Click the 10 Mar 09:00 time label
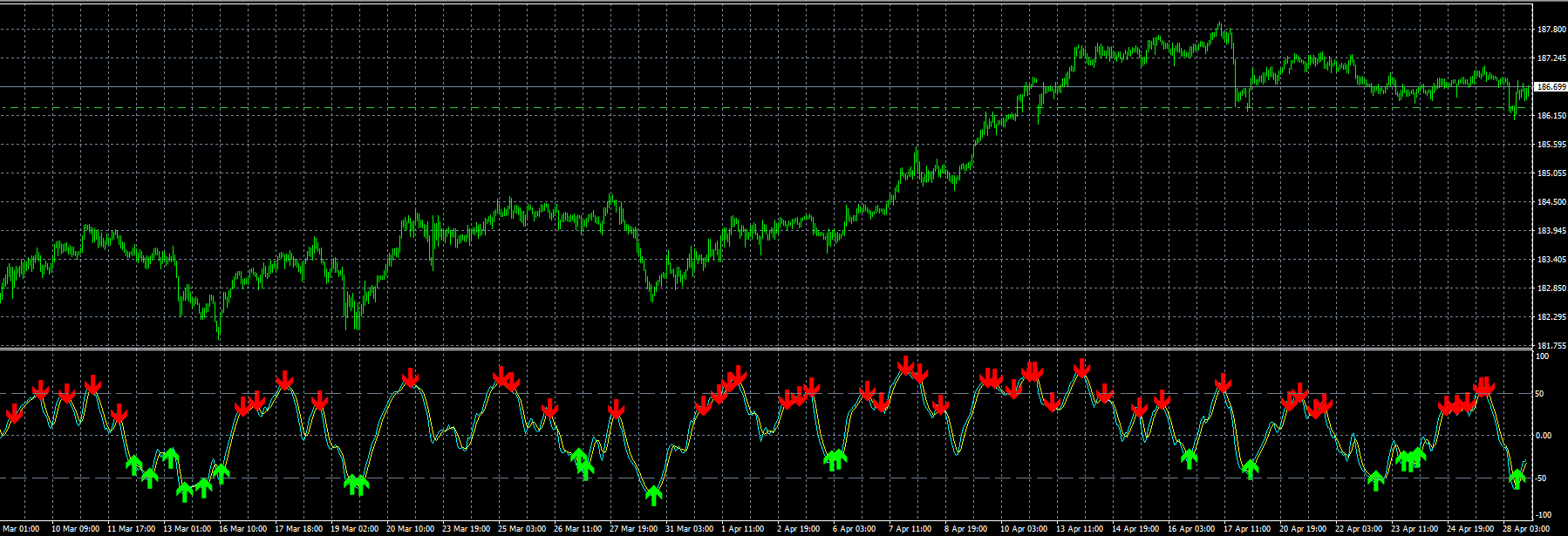 [x=76, y=529]
